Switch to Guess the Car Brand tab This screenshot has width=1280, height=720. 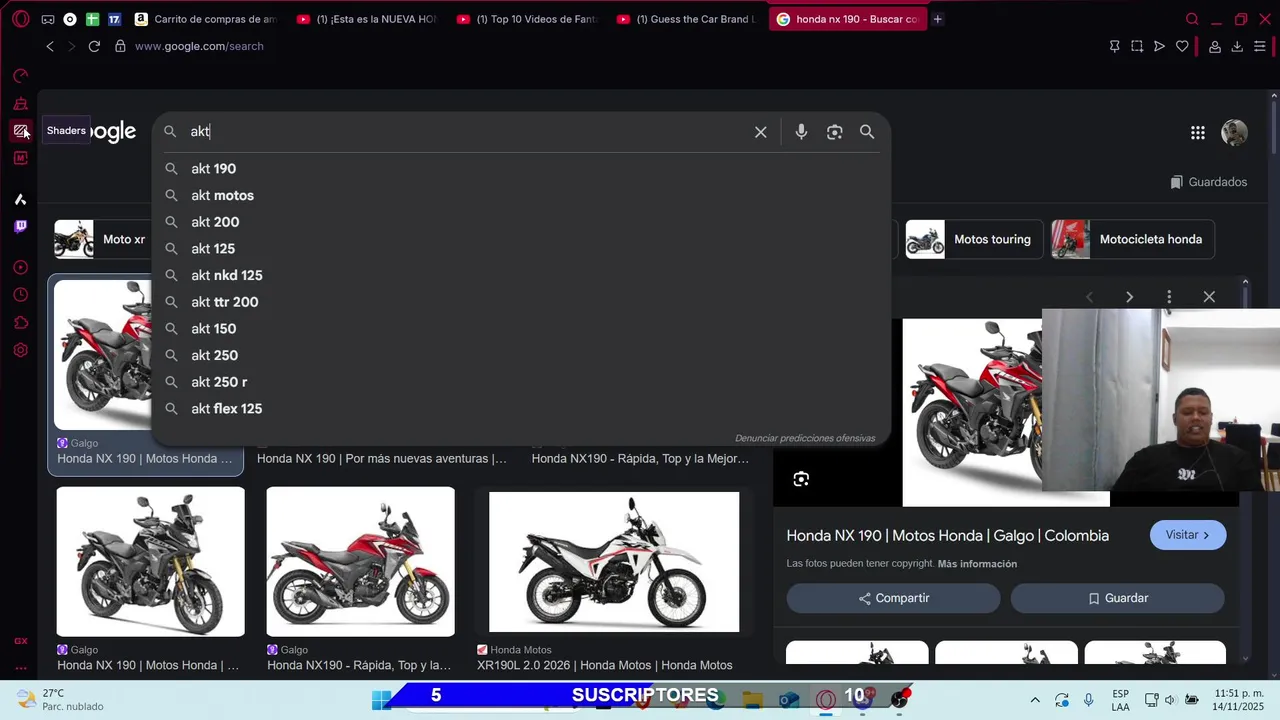pos(686,19)
